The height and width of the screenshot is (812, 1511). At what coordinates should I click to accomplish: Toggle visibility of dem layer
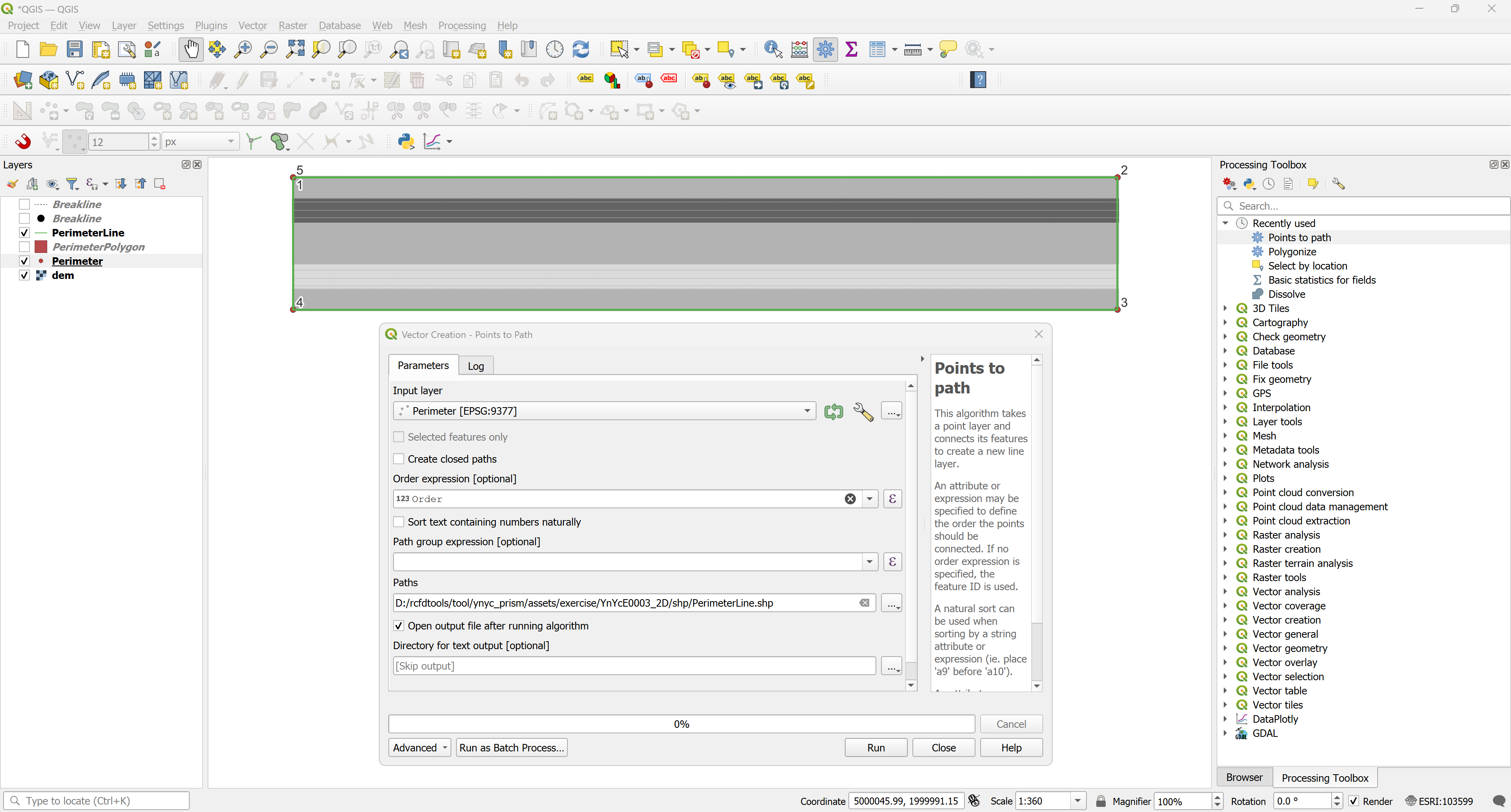click(x=24, y=275)
